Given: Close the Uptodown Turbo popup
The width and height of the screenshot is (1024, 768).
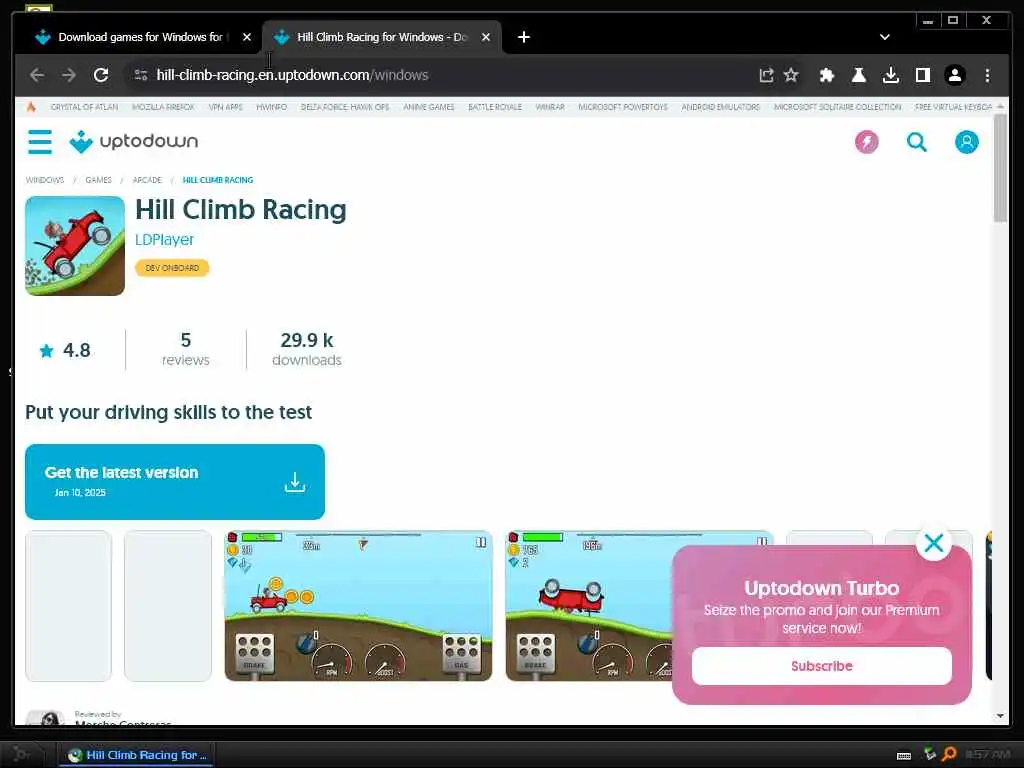Looking at the screenshot, I should [x=934, y=543].
